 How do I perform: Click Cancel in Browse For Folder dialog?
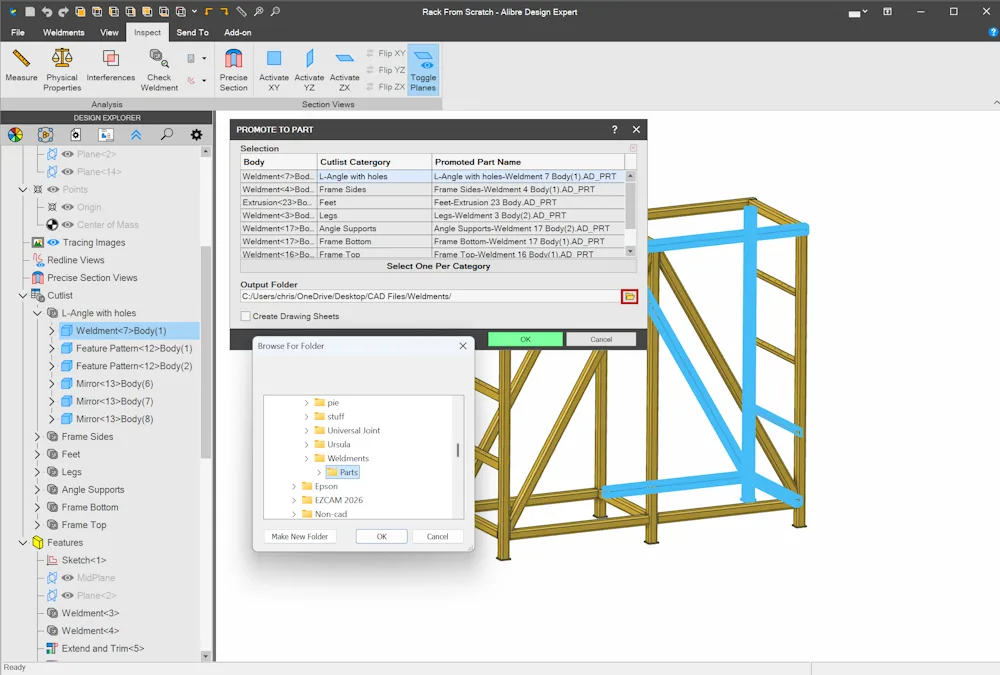click(x=438, y=537)
